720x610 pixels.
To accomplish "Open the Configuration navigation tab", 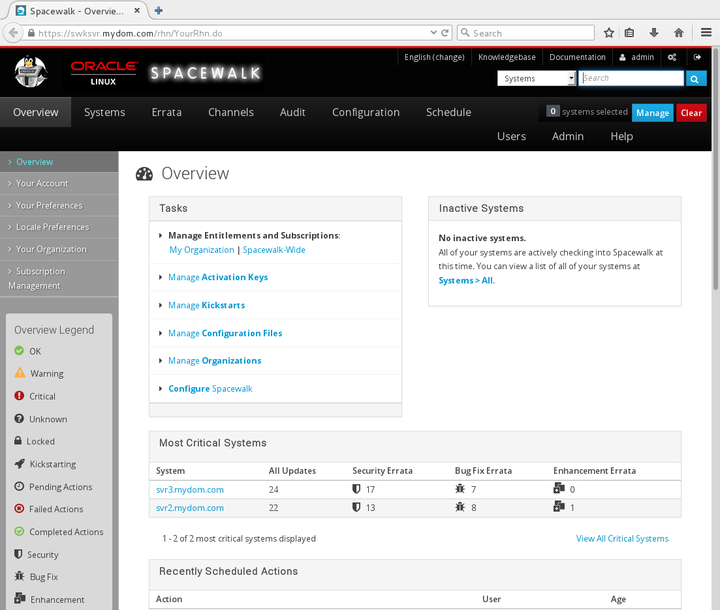I will pos(366,112).
